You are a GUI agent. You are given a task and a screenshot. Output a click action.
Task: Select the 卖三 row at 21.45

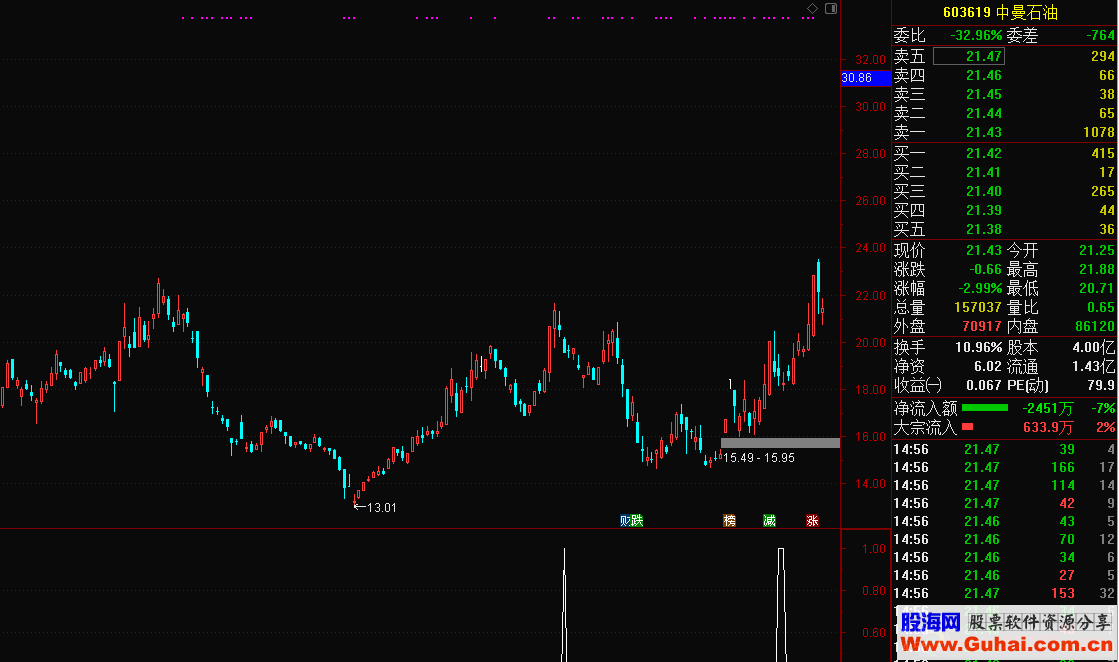[1004, 94]
